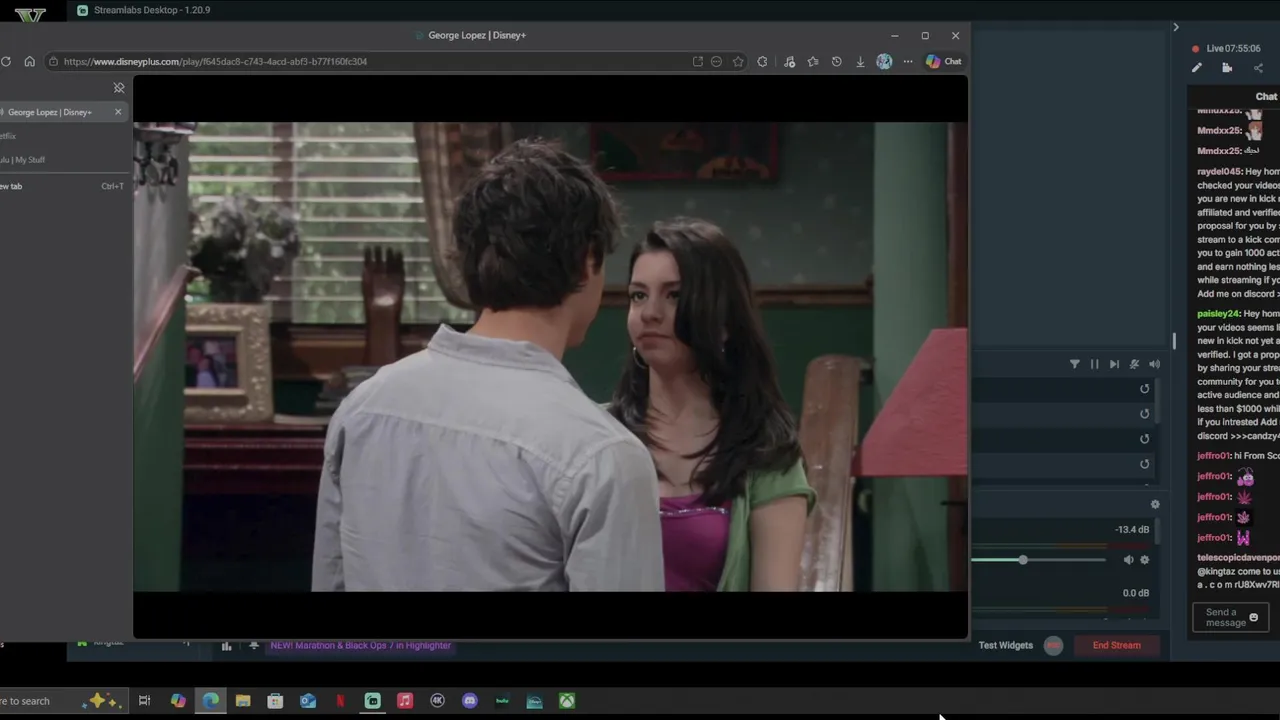Edit stream info pencil icon
This screenshot has height=720, width=1280.
1196,68
